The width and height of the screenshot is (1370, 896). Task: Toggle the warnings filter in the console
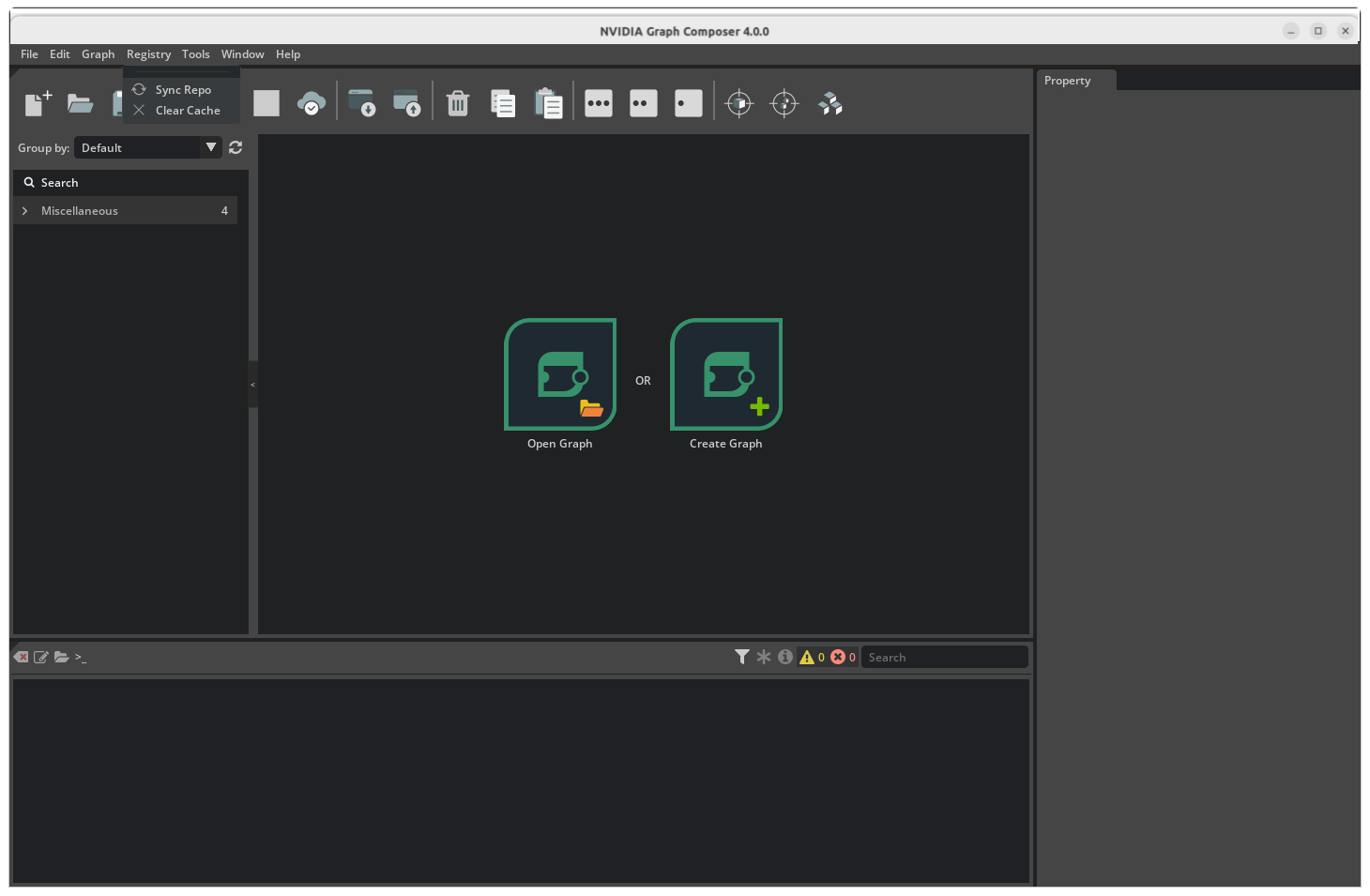pyautogui.click(x=811, y=657)
